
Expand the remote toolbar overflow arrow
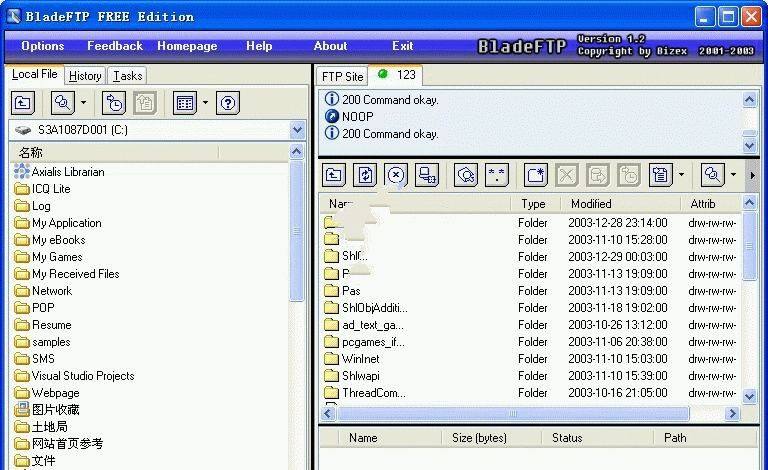pos(752,175)
